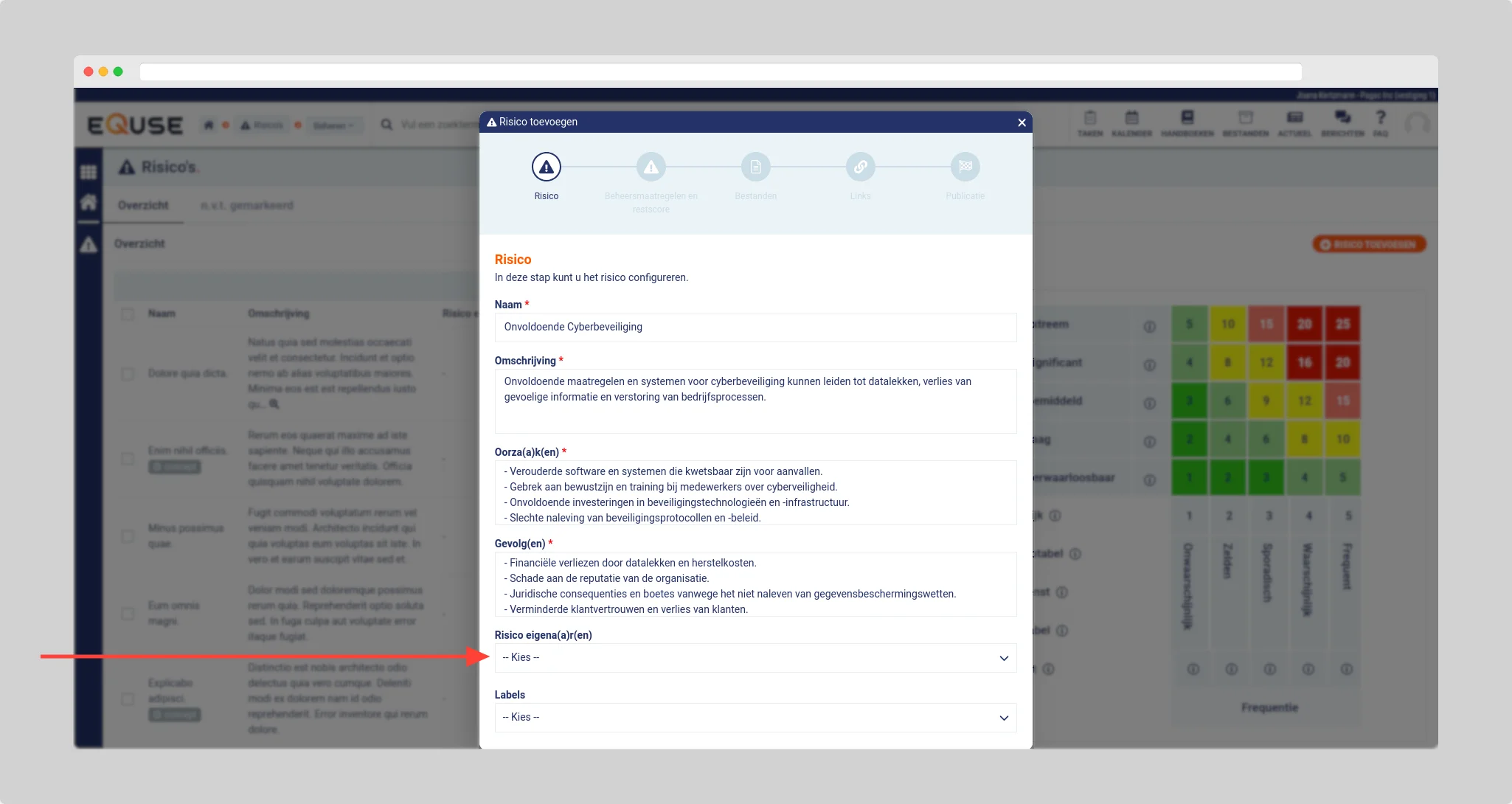Click the red matrix cell with score 25
The width and height of the screenshot is (1512, 804).
1342,325
